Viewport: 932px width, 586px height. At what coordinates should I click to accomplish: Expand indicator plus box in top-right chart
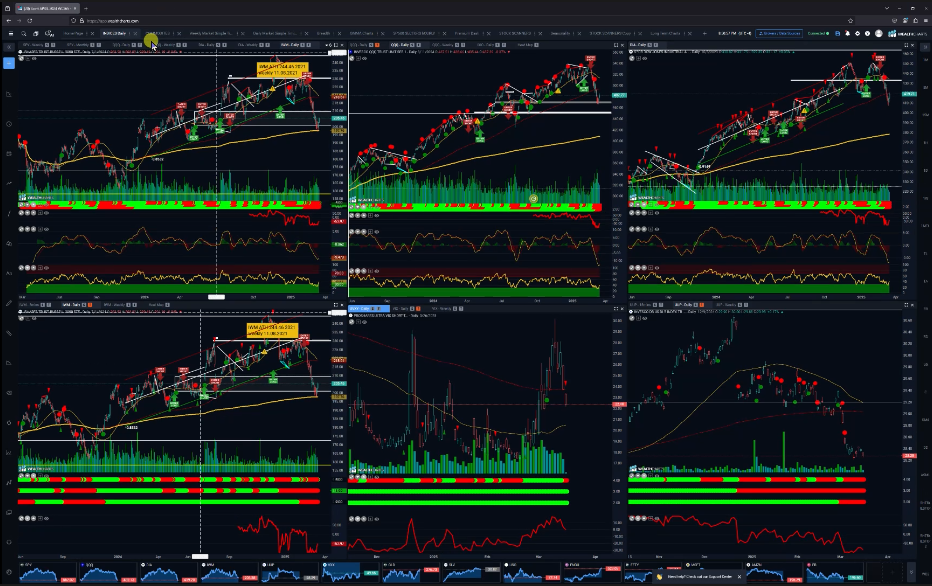[640, 58]
